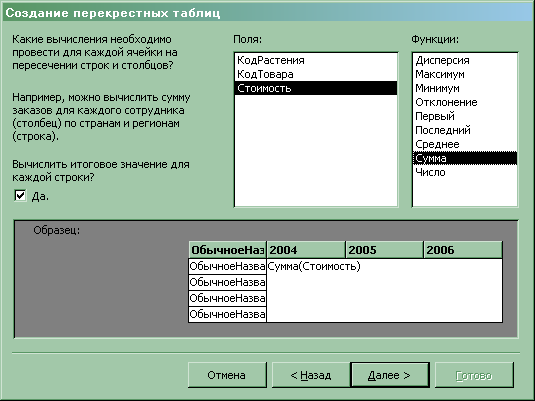Choose the Отклонение function
Image resolution: width=535 pixels, height=401 pixels.
465,102
